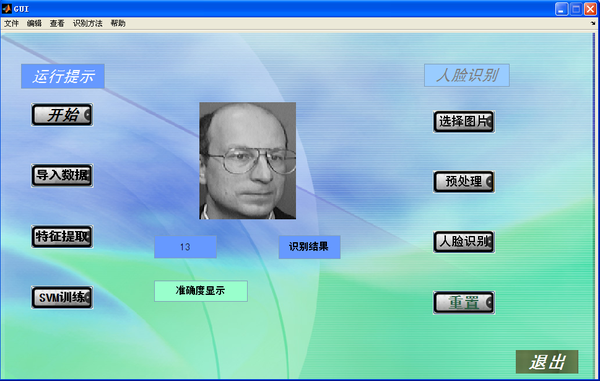Select the 导入数据 import data button

coord(62,176)
